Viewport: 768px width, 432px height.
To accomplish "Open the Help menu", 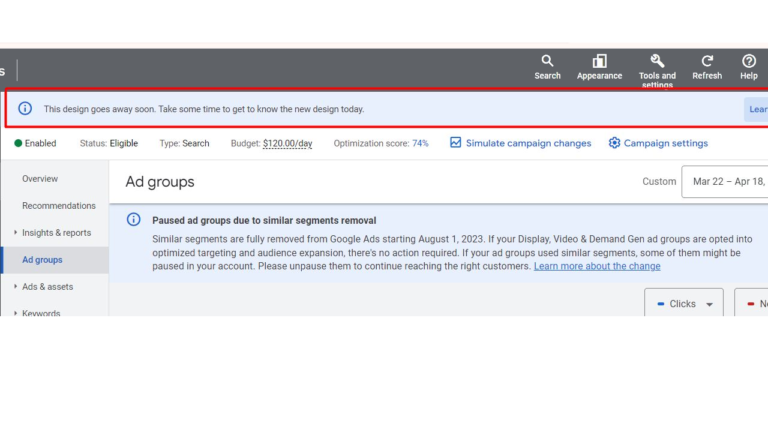I will click(x=748, y=67).
